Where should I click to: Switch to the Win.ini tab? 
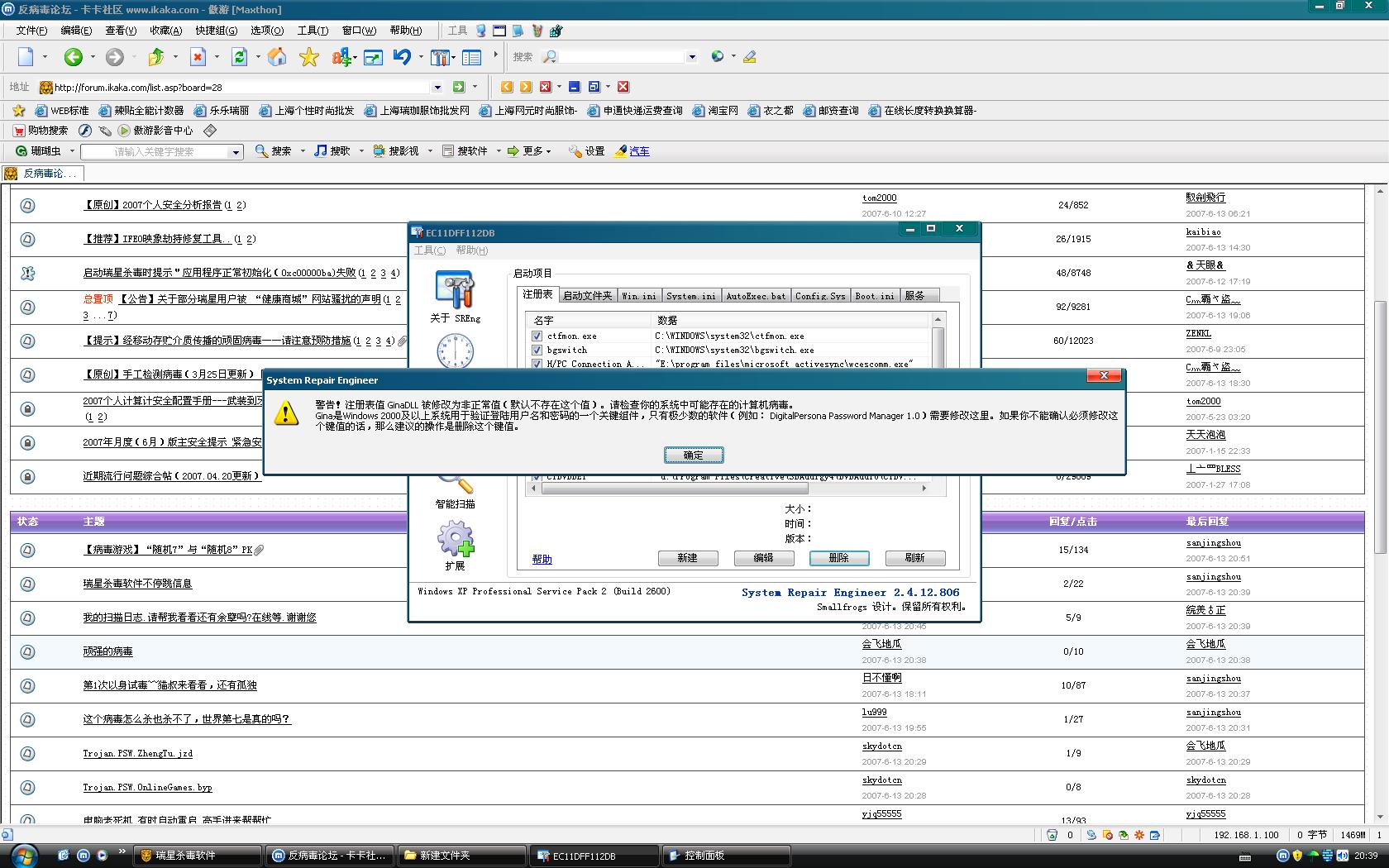coord(638,296)
